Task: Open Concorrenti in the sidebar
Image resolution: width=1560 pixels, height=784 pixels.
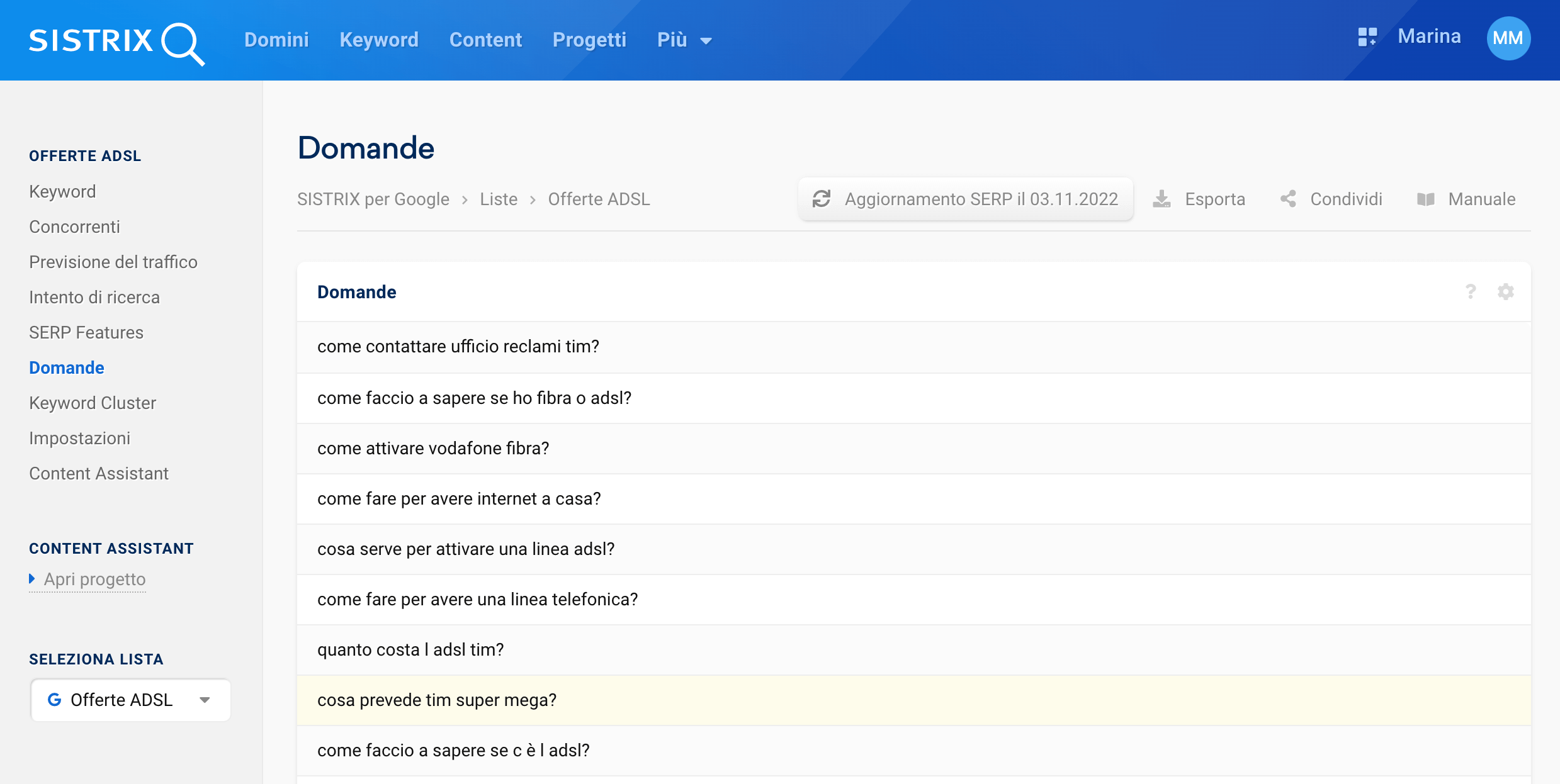Action: (74, 227)
